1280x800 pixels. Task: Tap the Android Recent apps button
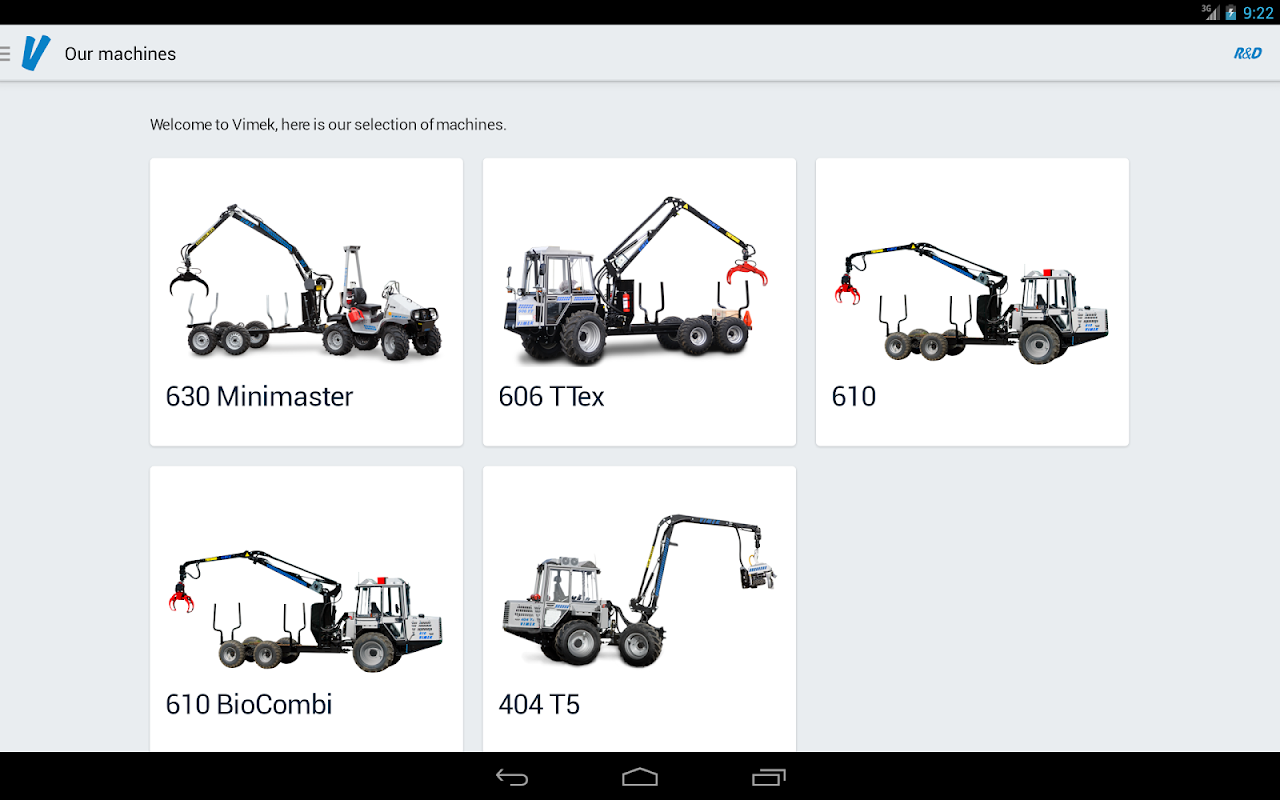tap(769, 777)
